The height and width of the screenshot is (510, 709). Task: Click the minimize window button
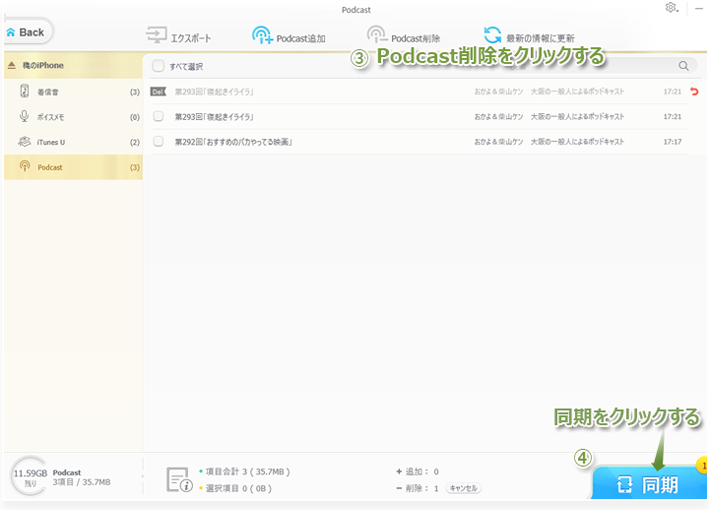(699, 8)
